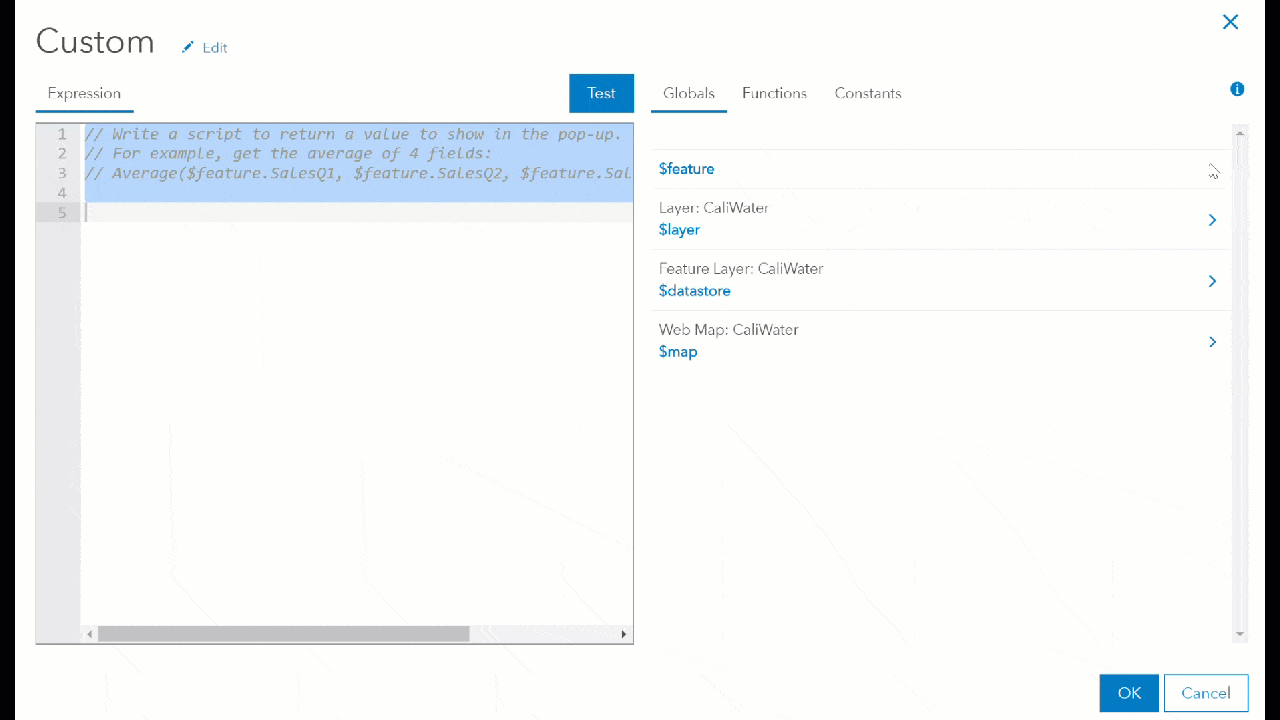Screen dimensions: 1280x720
Task: Expand $datastore for Feature Layer CaliWater
Action: 1212,281
